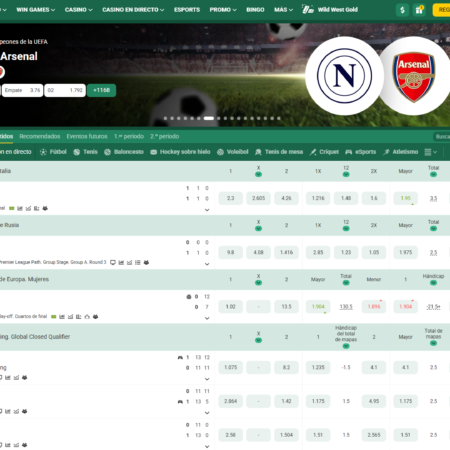Expand the MÁS menu
The height and width of the screenshot is (450, 450).
pyautogui.click(x=283, y=10)
